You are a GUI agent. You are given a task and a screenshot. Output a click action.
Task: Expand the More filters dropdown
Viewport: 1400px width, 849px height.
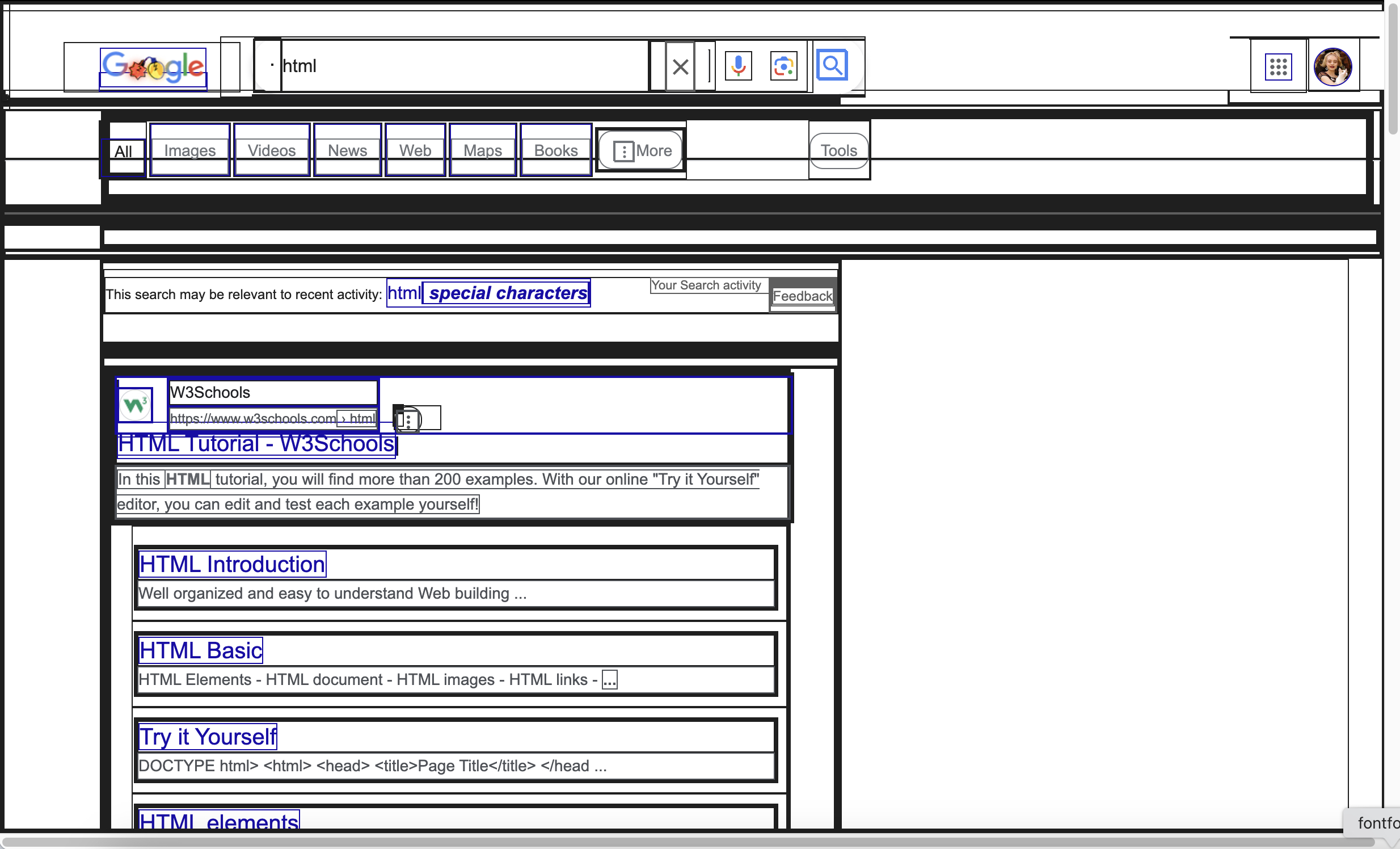(x=641, y=150)
